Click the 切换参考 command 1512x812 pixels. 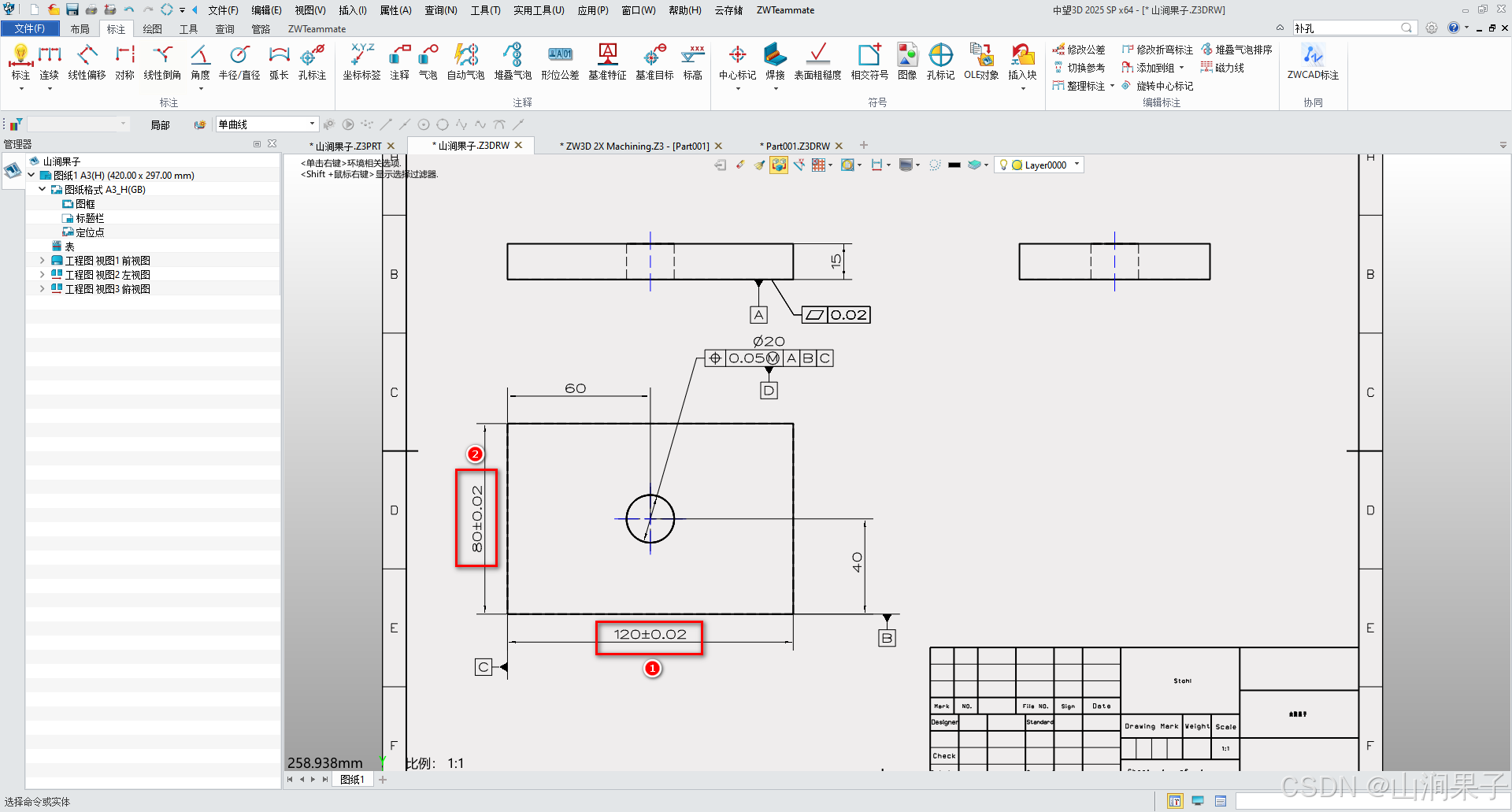[x=1079, y=68]
